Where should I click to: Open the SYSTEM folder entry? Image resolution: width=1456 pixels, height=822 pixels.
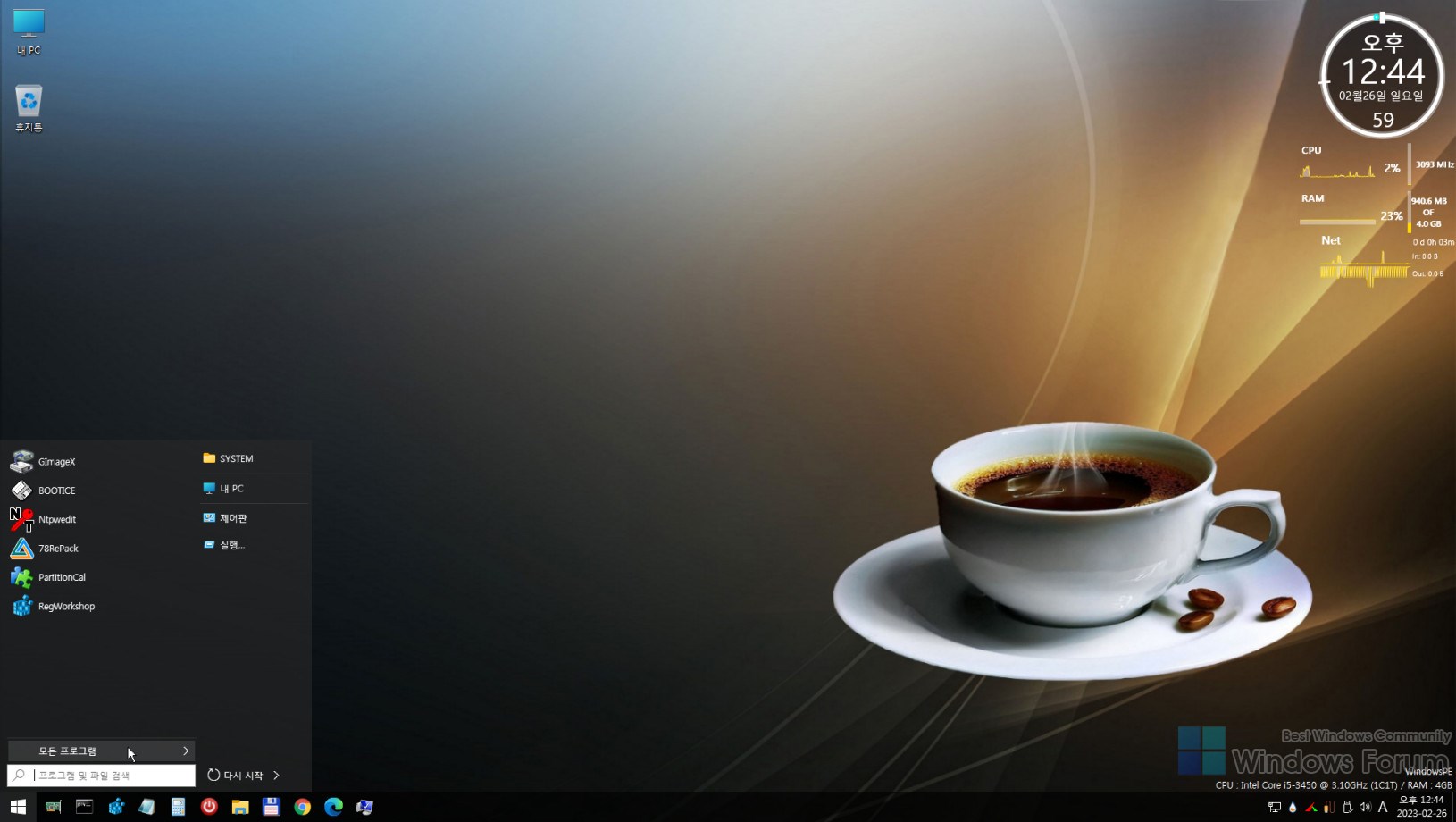click(254, 458)
